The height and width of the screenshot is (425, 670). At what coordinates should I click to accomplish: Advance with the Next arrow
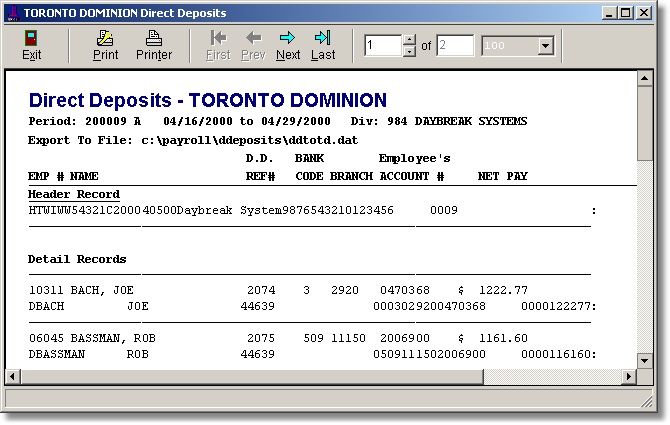[287, 38]
